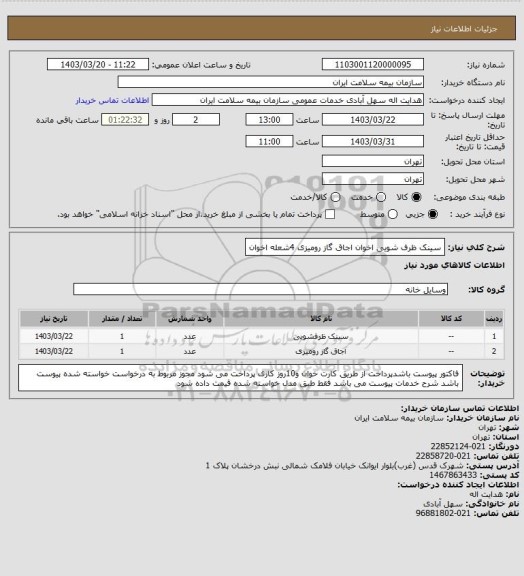
Task: Click the contact phone 22858720-021
Action: [443, 456]
